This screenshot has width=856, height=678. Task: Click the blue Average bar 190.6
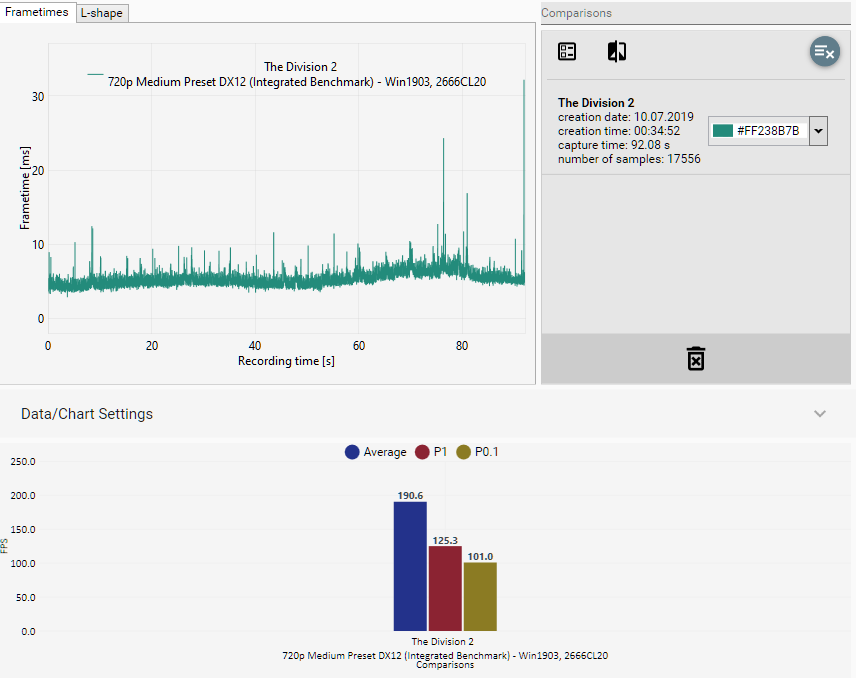(x=410, y=566)
